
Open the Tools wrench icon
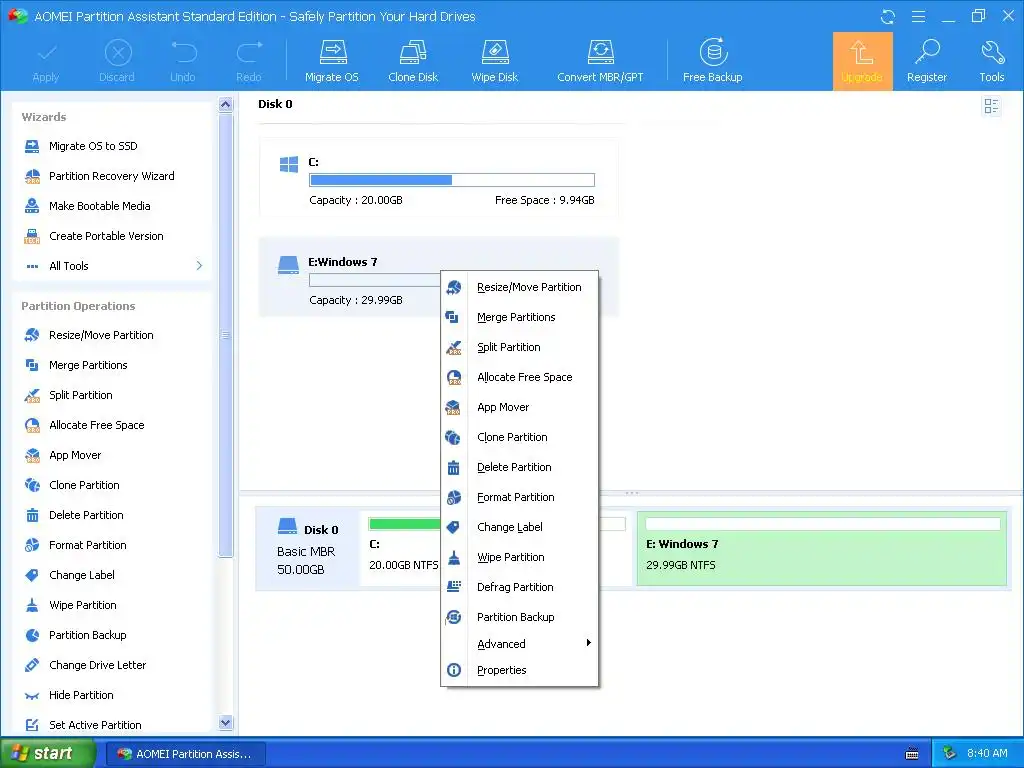click(x=991, y=61)
